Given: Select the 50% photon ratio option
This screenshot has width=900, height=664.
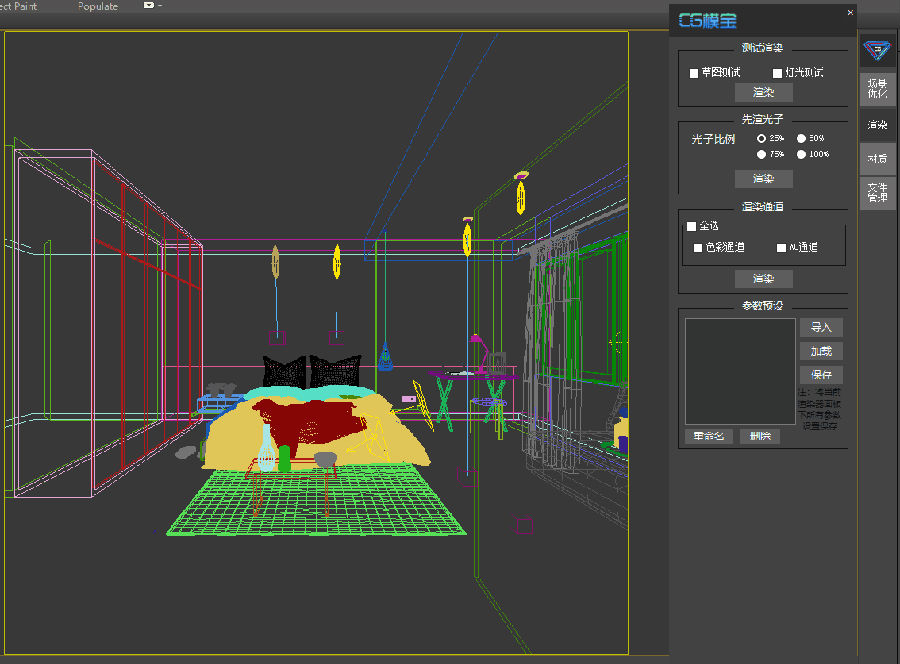Looking at the screenshot, I should coord(801,138).
